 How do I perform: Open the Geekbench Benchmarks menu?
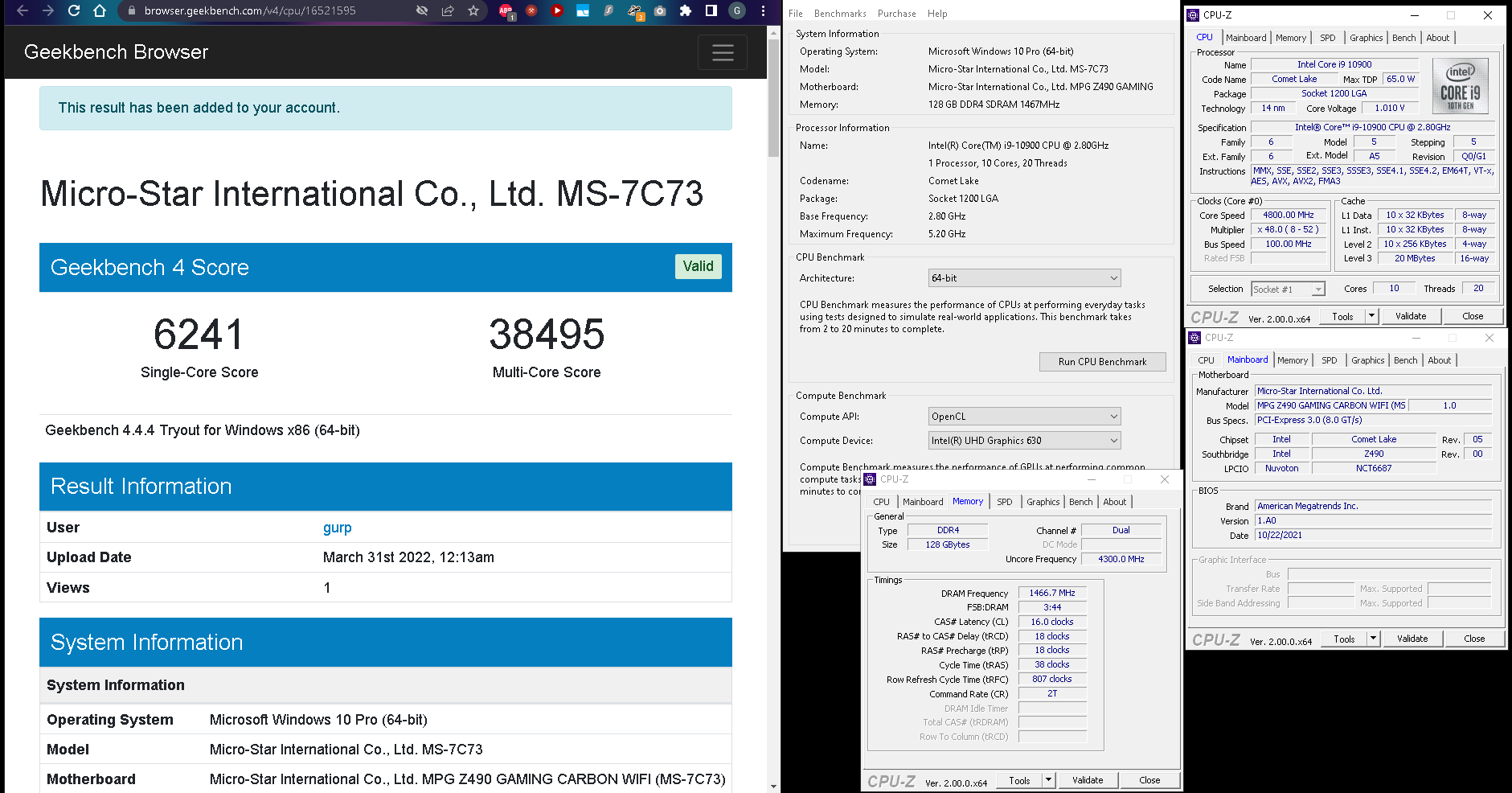840,14
